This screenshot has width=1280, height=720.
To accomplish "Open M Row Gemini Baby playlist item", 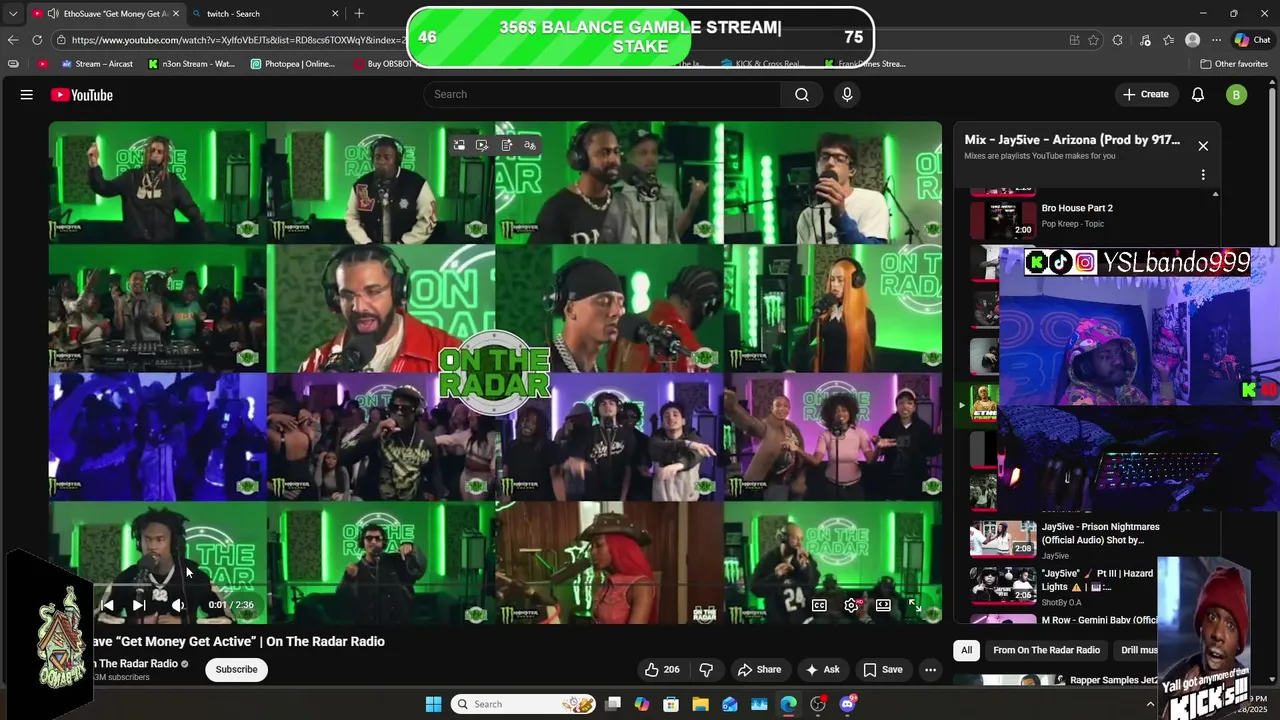I will tap(1065, 619).
